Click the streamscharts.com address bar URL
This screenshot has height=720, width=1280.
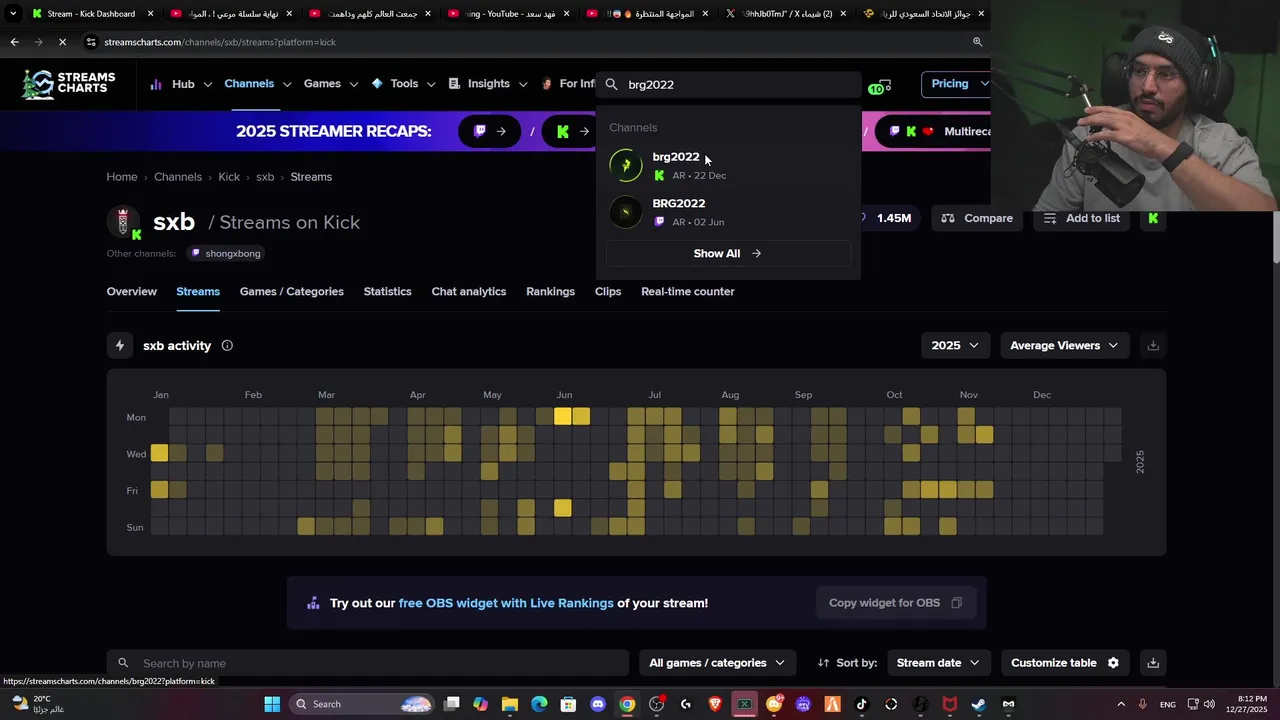click(220, 42)
